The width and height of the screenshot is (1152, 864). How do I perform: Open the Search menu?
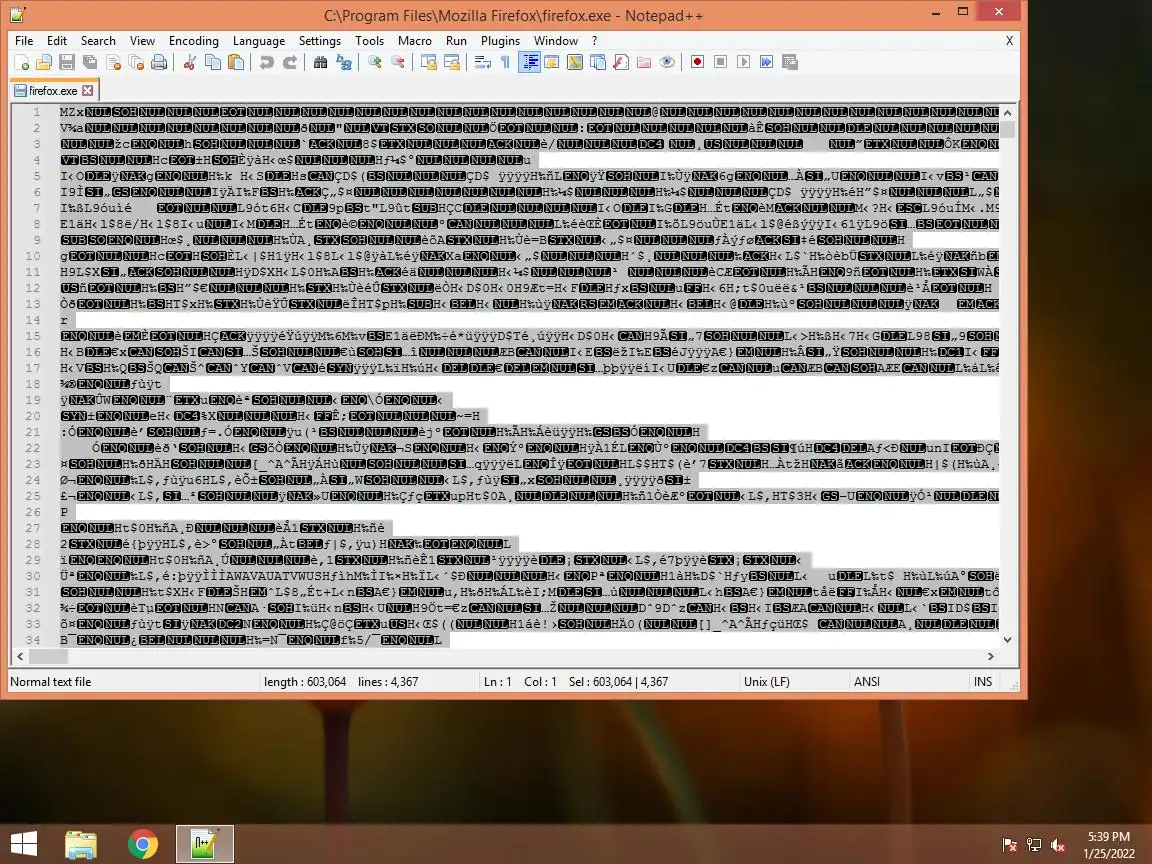(98, 41)
